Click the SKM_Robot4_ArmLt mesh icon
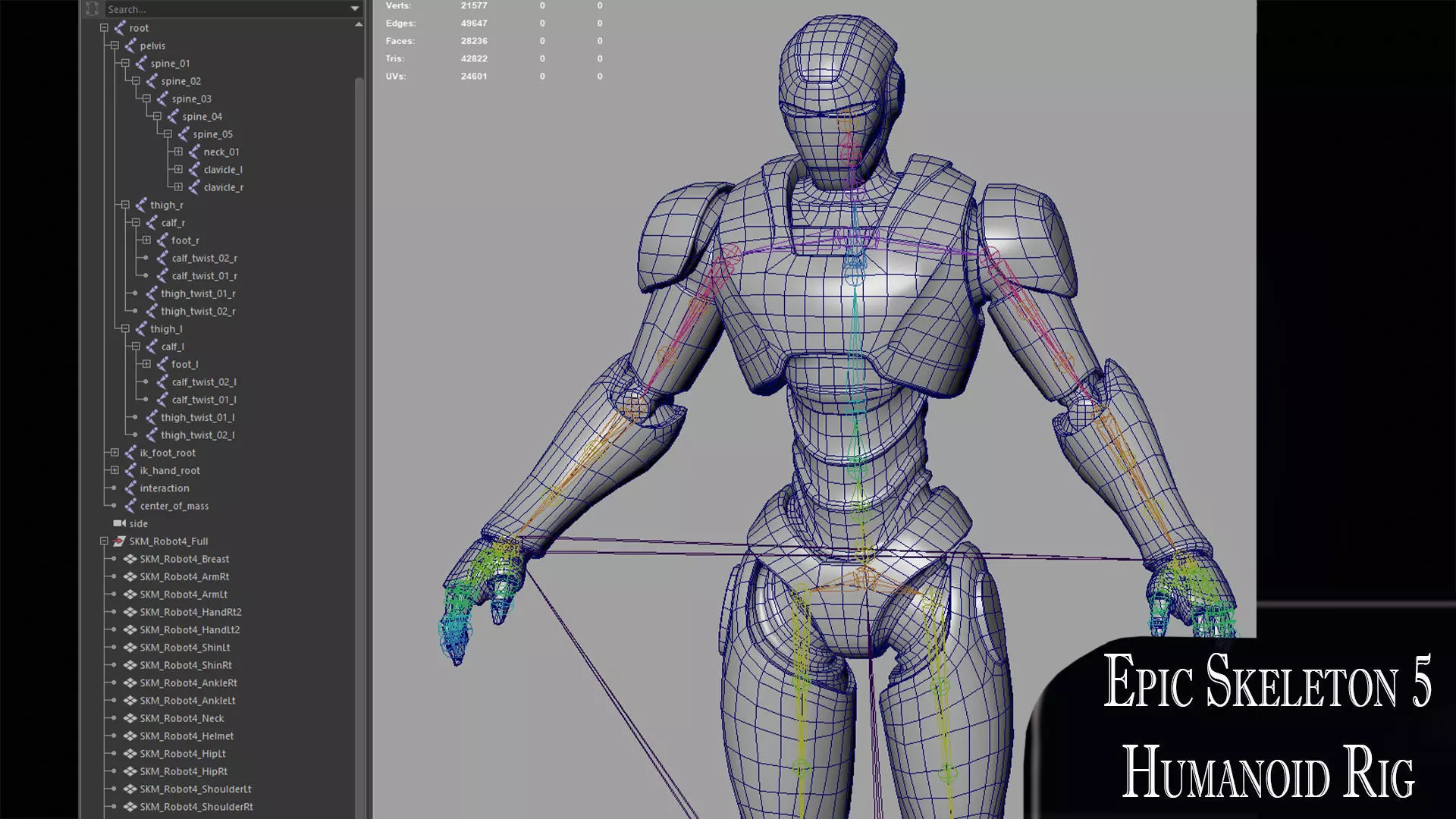 click(130, 595)
